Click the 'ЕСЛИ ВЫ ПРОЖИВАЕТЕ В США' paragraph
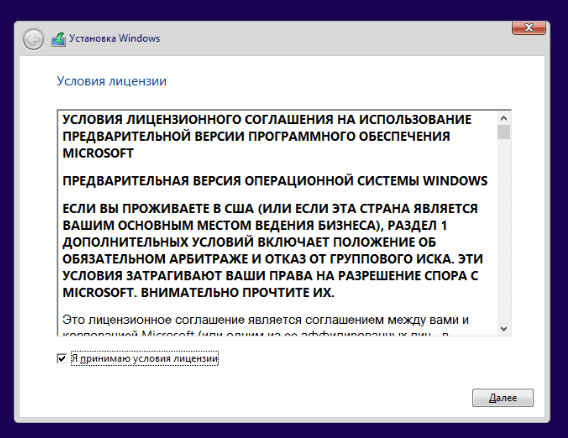The width and height of the screenshot is (568, 438). coord(272,250)
